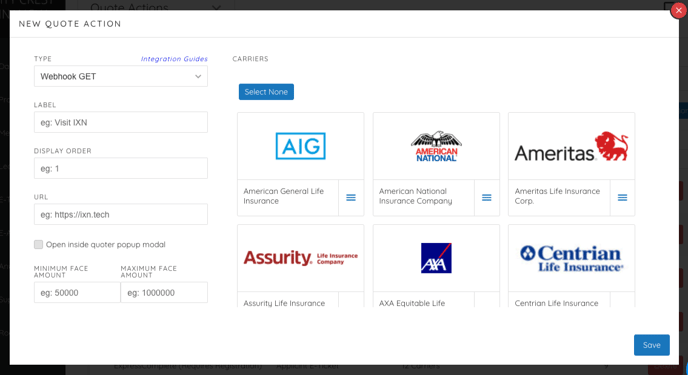Save the new quote action
The height and width of the screenshot is (375, 688).
click(x=652, y=345)
